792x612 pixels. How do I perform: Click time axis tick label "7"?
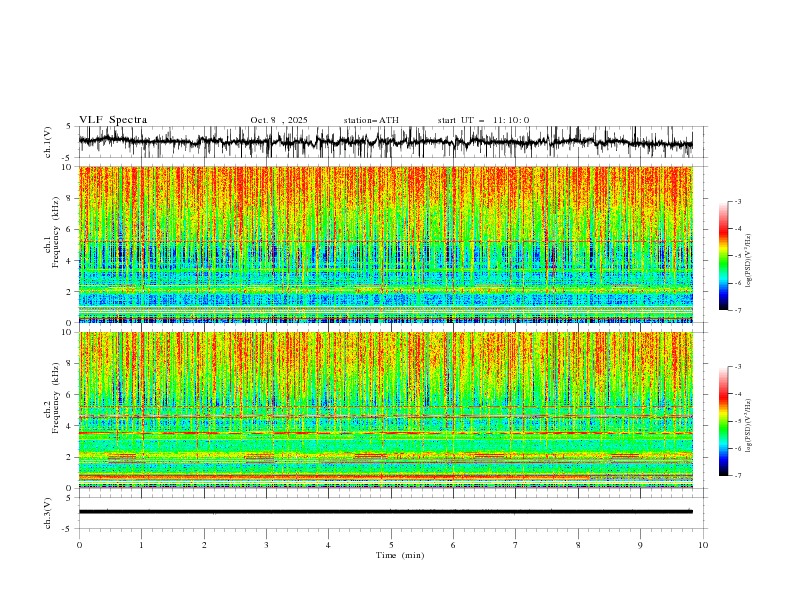516,545
